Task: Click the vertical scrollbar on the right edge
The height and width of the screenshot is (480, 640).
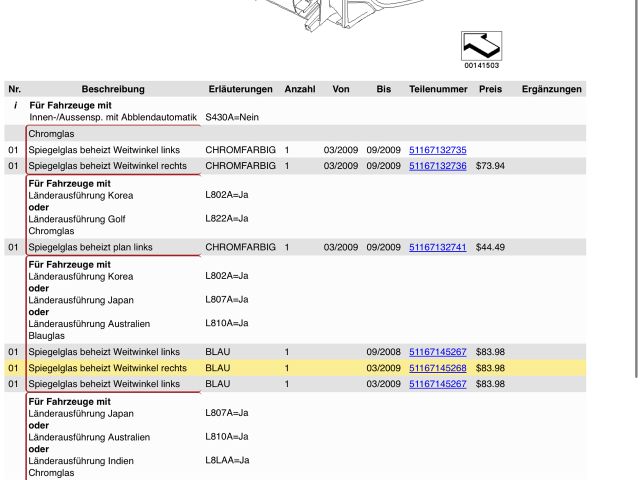Action: (636, 200)
